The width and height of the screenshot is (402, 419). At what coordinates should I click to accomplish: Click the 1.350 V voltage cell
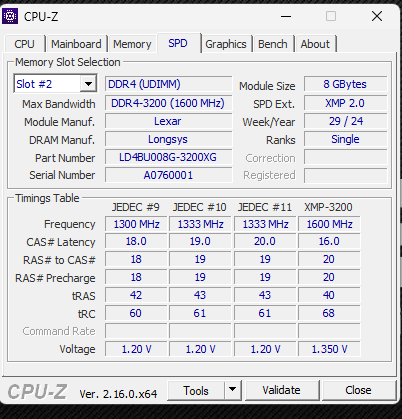click(329, 349)
